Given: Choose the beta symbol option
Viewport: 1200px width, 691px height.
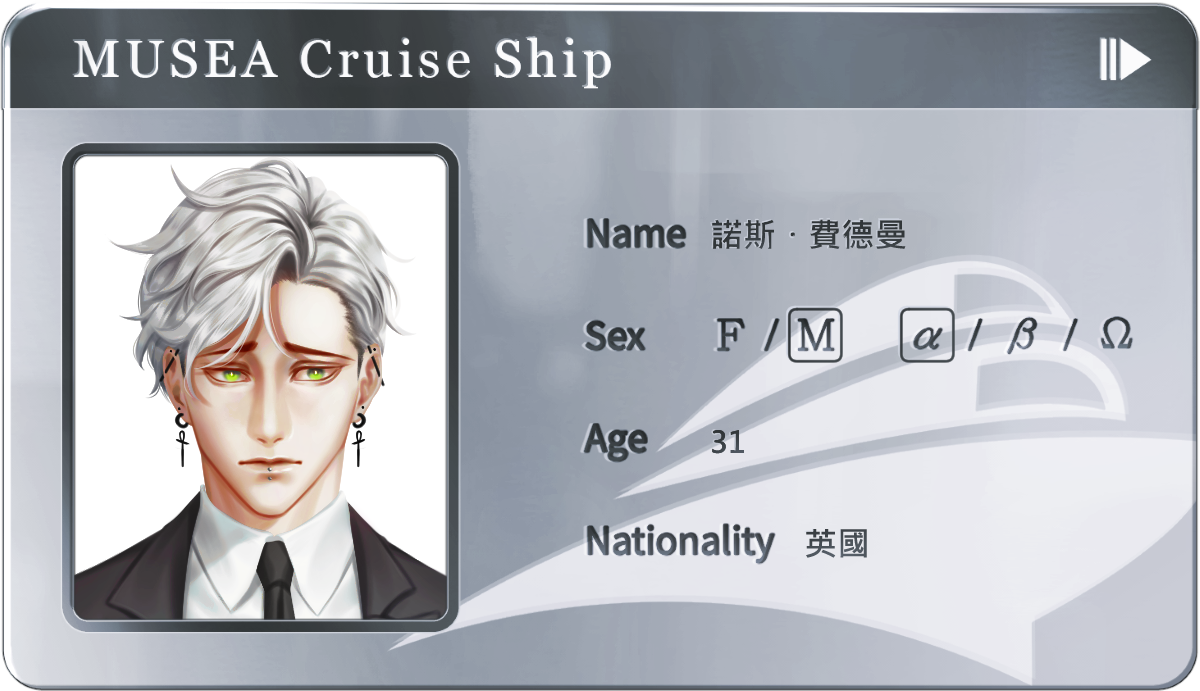Looking at the screenshot, I should 1021,336.
